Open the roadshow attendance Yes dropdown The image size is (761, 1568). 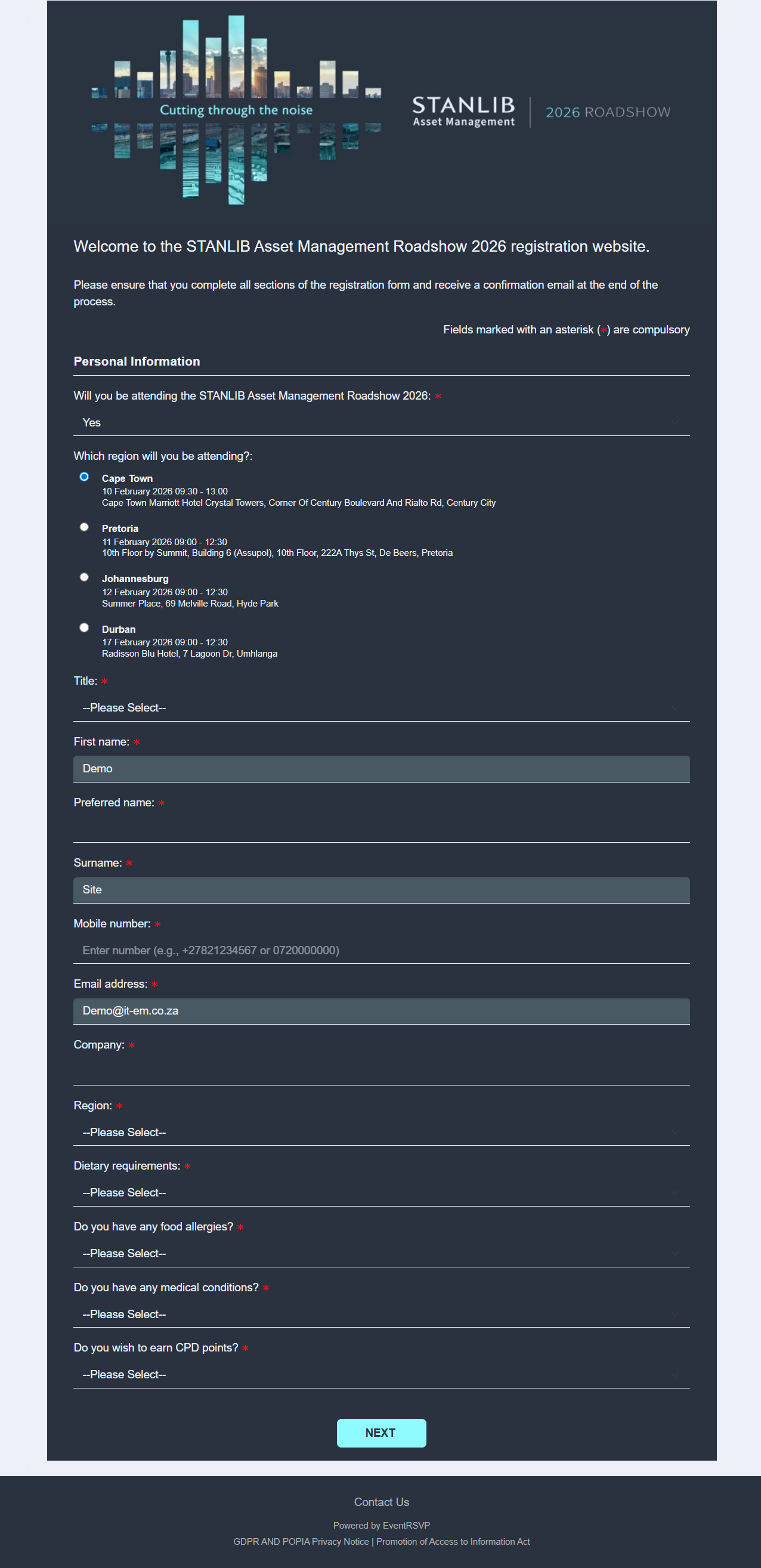(x=381, y=422)
